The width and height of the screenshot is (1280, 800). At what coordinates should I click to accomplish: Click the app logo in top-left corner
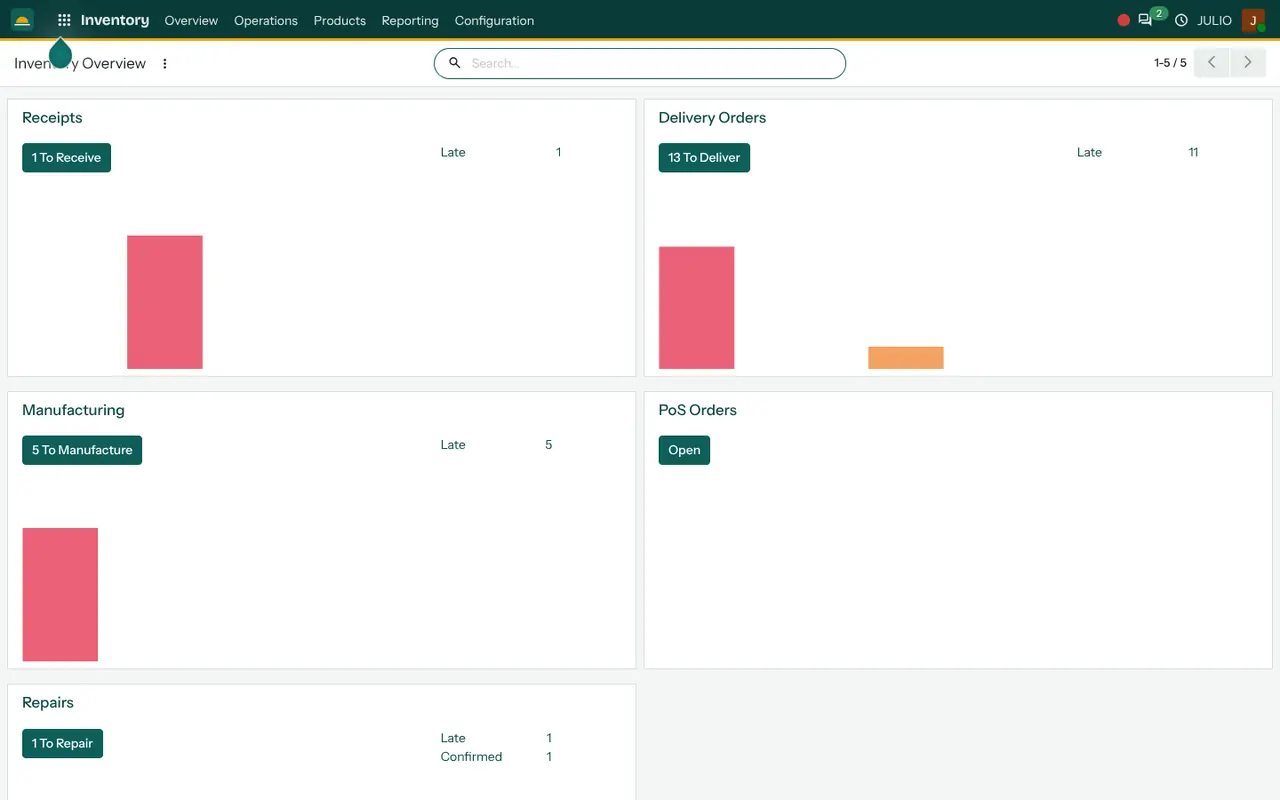(22, 20)
